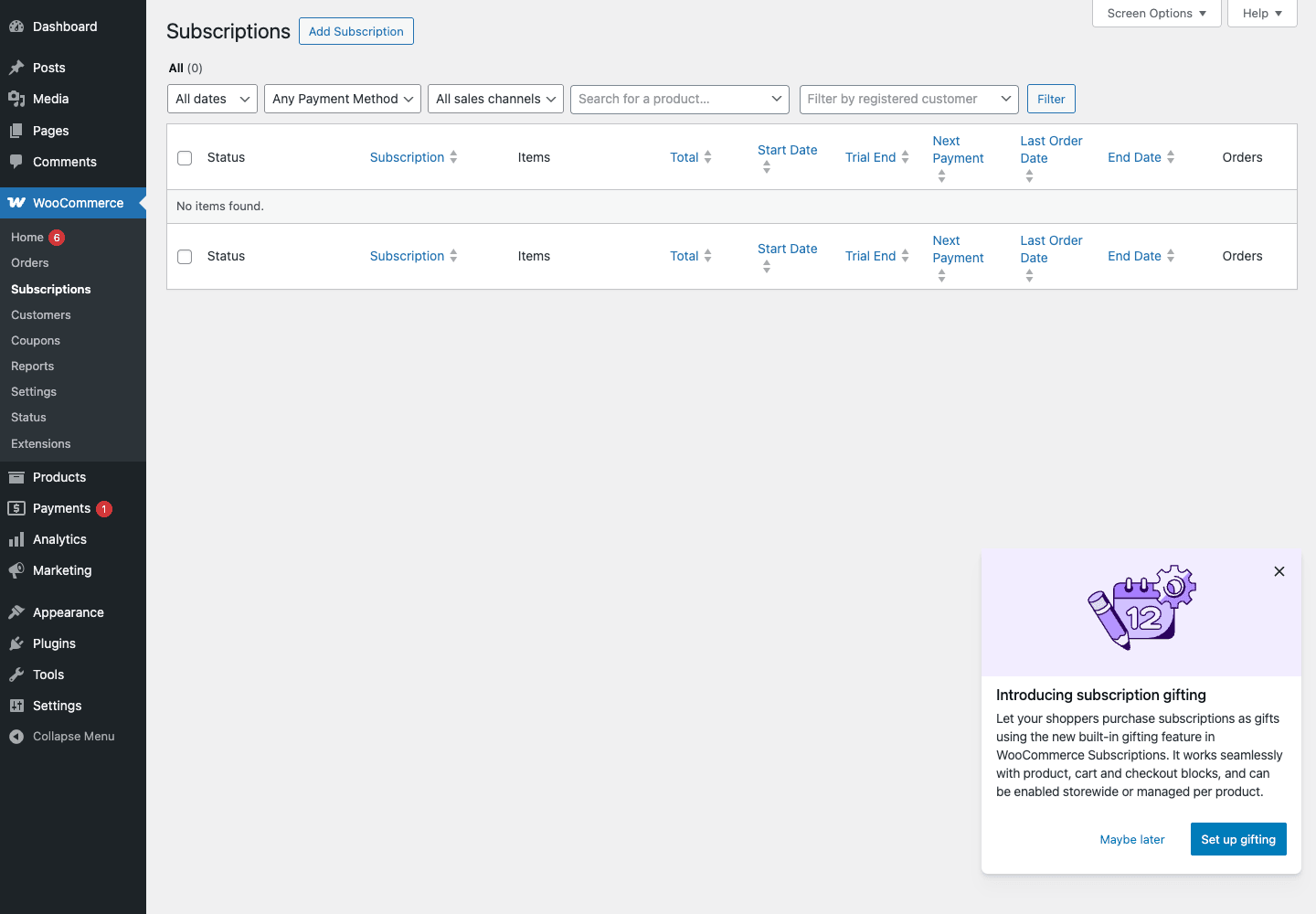Image resolution: width=1316 pixels, height=914 pixels.
Task: Open the All dates dropdown
Action: [213, 99]
